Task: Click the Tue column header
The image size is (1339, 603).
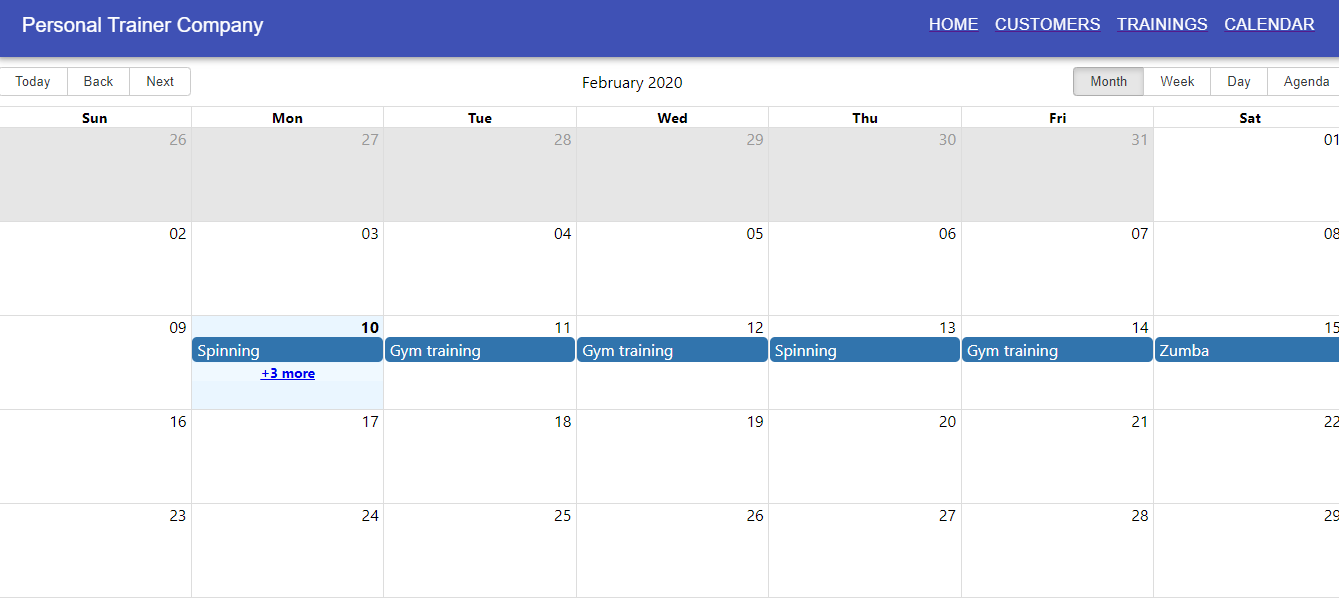Action: click(x=480, y=118)
